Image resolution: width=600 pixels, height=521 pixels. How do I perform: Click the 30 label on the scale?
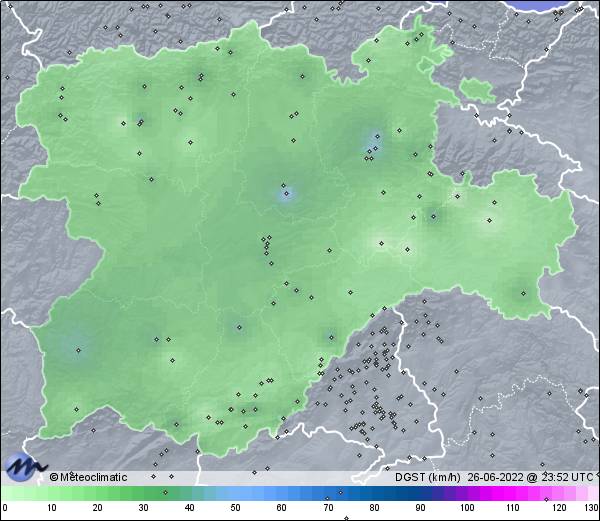click(x=143, y=508)
